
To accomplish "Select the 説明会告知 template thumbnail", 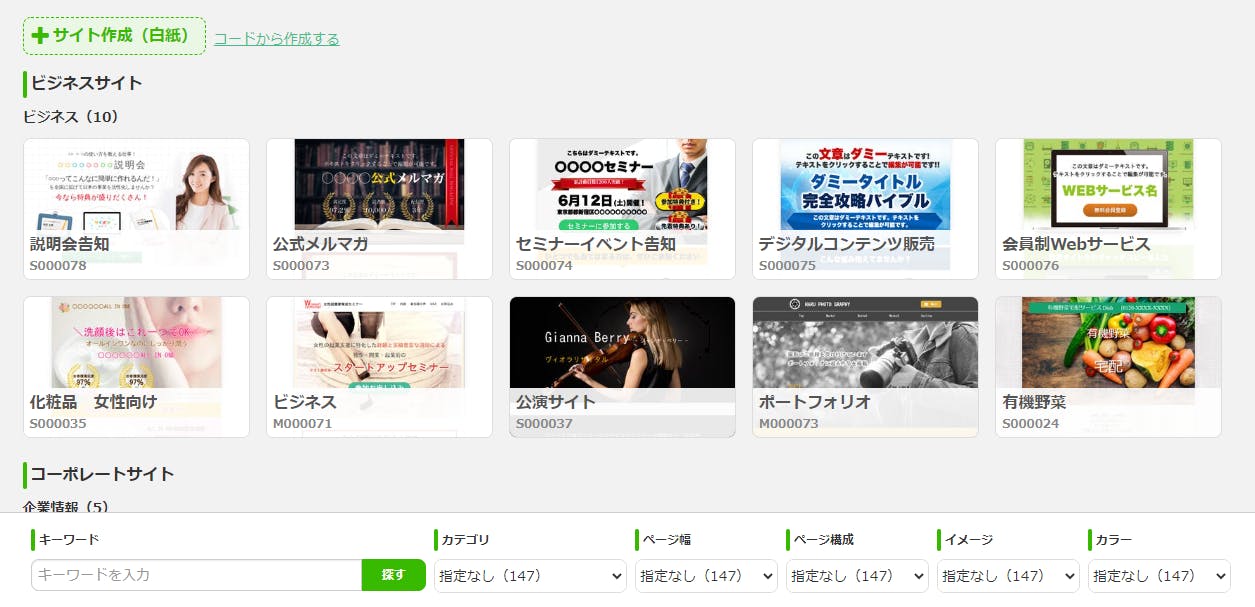I will 136,208.
